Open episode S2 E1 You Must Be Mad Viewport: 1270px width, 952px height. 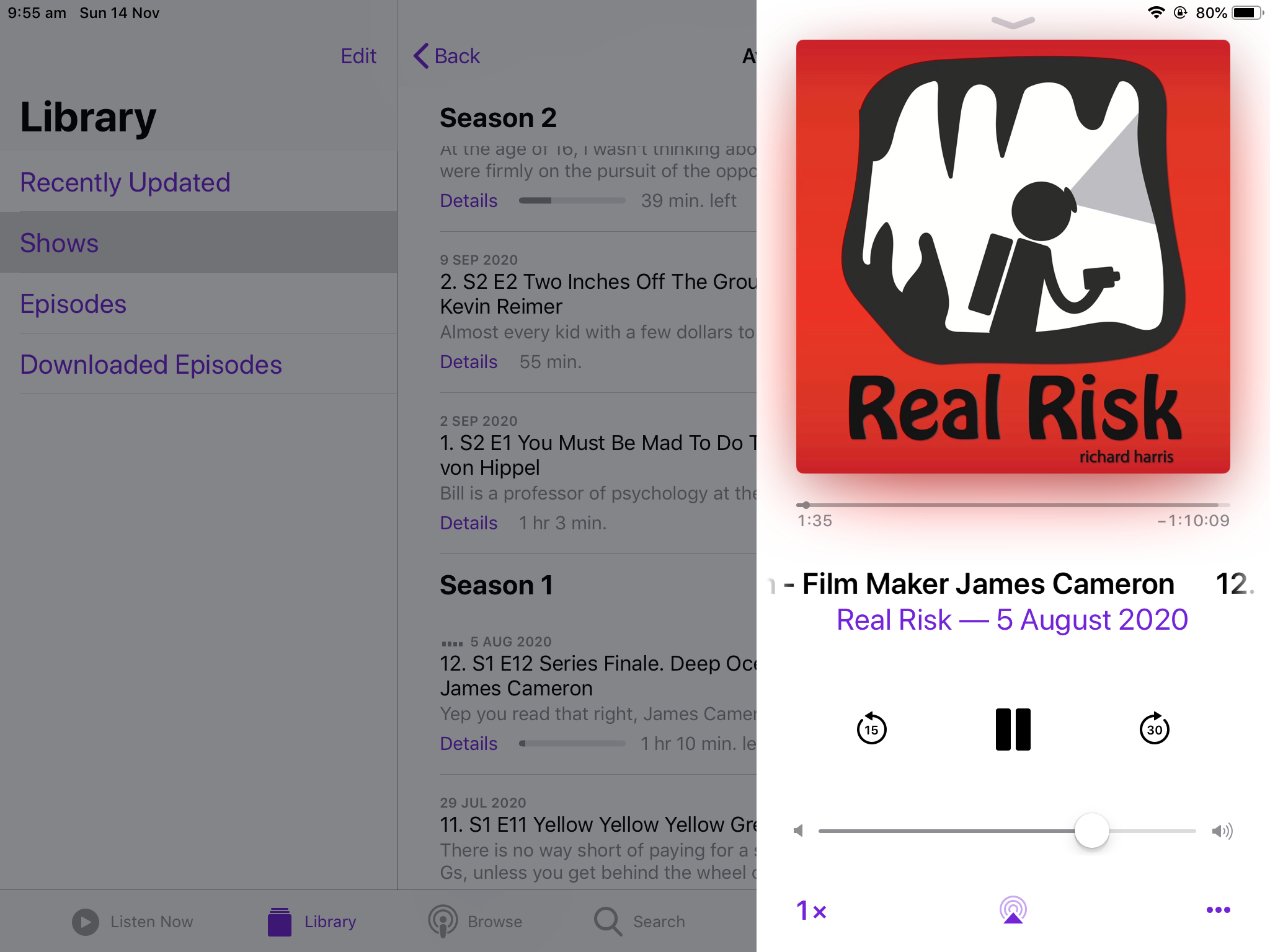(x=598, y=455)
